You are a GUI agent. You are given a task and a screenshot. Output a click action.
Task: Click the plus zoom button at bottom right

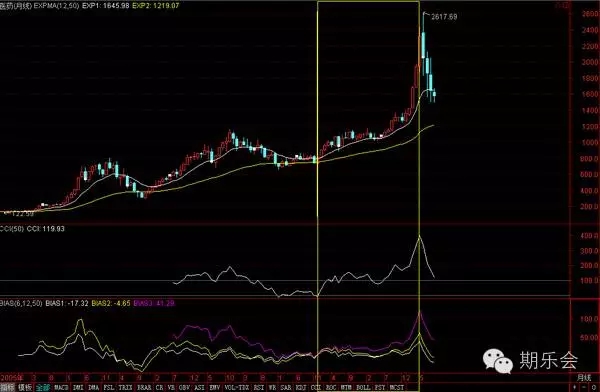pyautogui.click(x=575, y=387)
